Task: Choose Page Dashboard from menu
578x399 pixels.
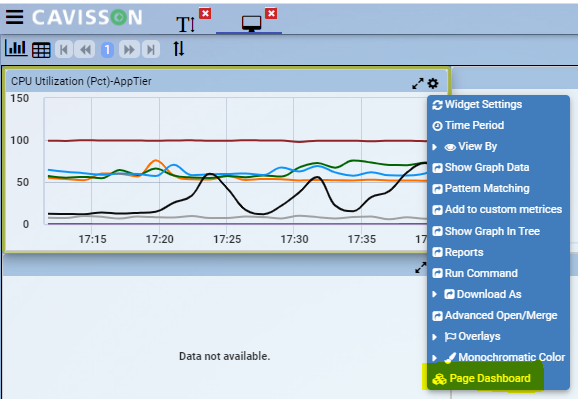Action: click(481, 378)
